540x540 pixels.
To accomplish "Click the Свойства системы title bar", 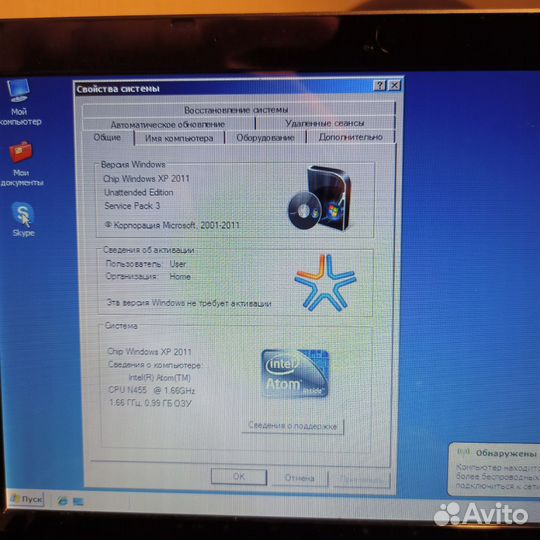I will click(x=224, y=88).
